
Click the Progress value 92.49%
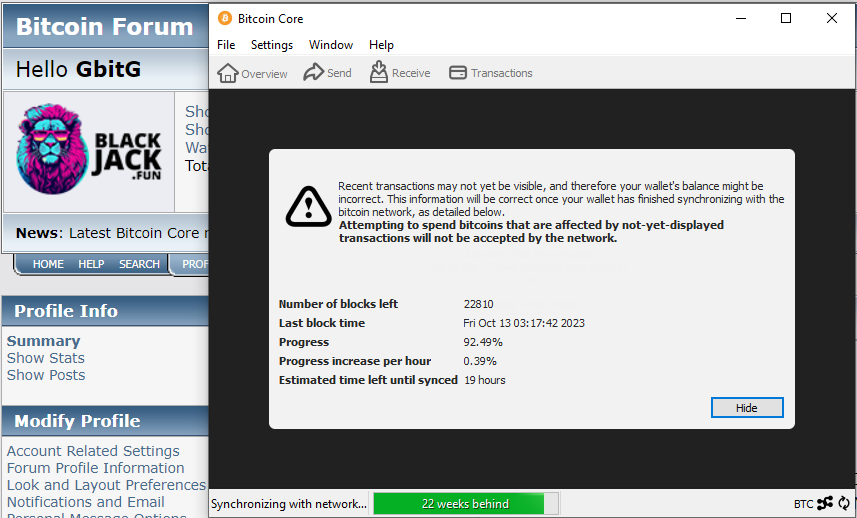coord(483,342)
